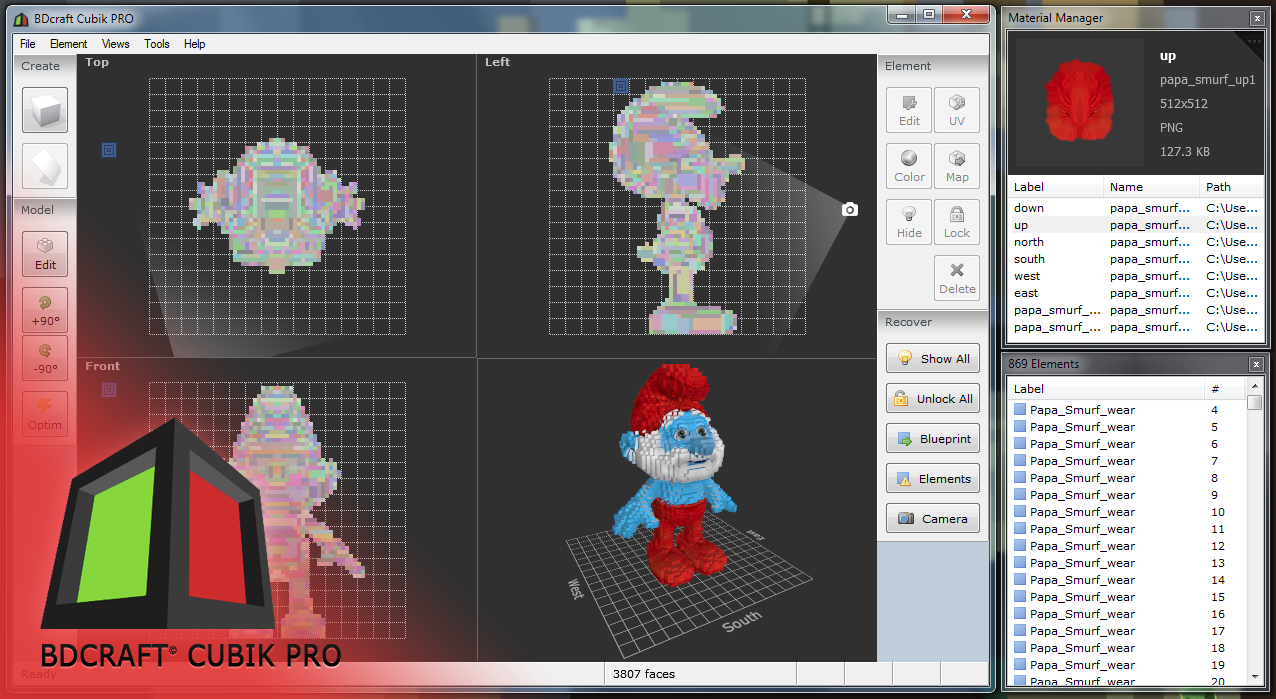Image resolution: width=1276 pixels, height=699 pixels.
Task: Select Papa_Smurf_wear element number 7
Action: pos(1128,461)
